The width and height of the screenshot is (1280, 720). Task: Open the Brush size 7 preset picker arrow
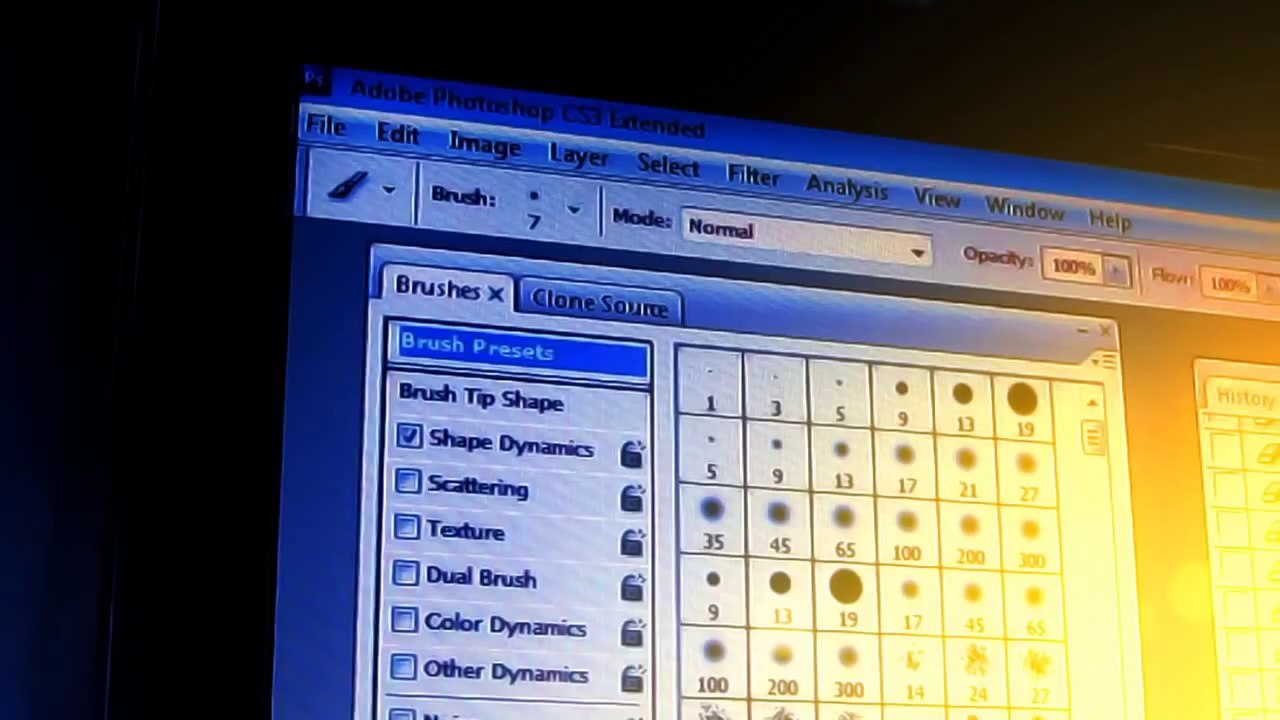pos(573,210)
